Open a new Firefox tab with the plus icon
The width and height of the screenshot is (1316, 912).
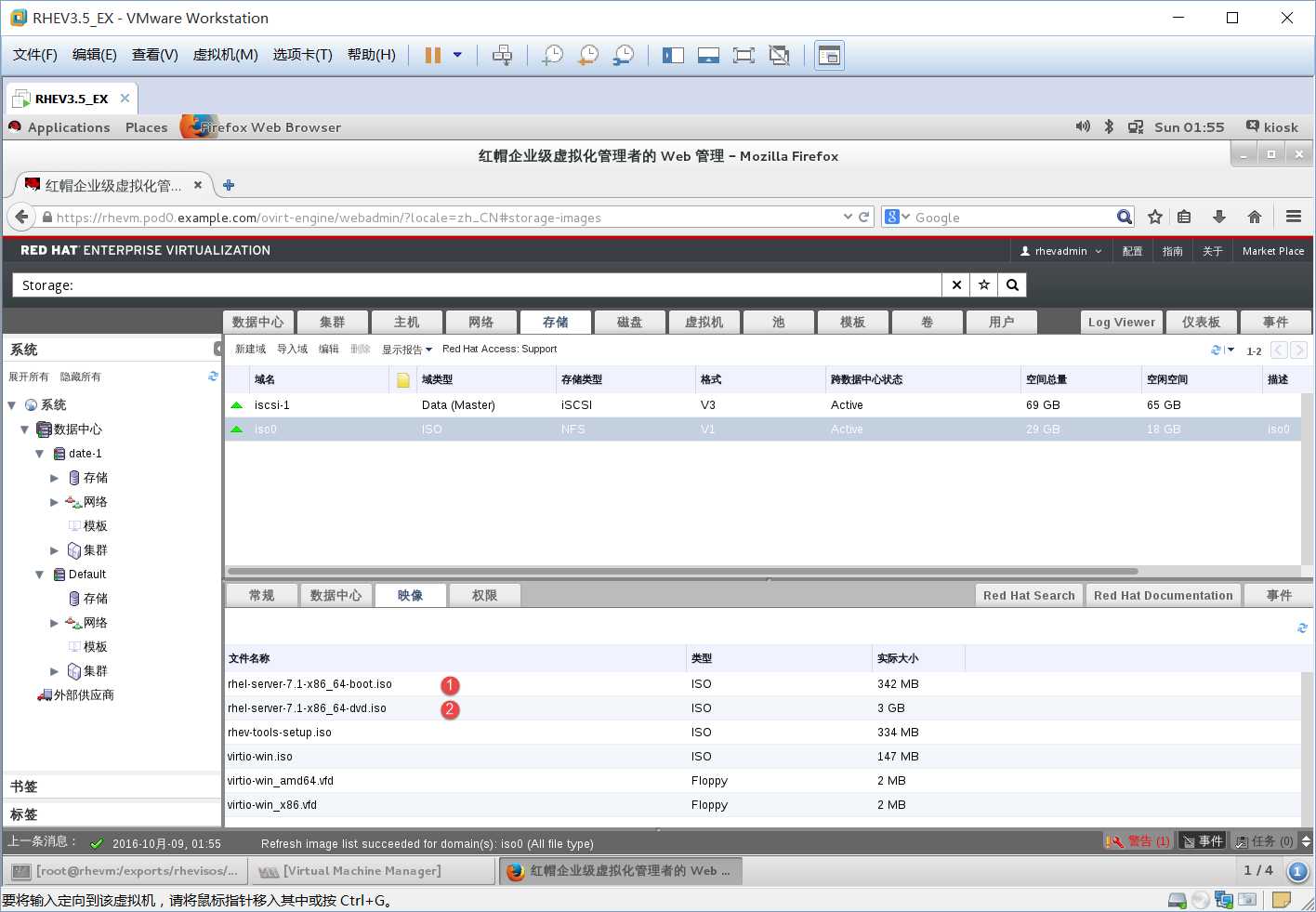229,185
